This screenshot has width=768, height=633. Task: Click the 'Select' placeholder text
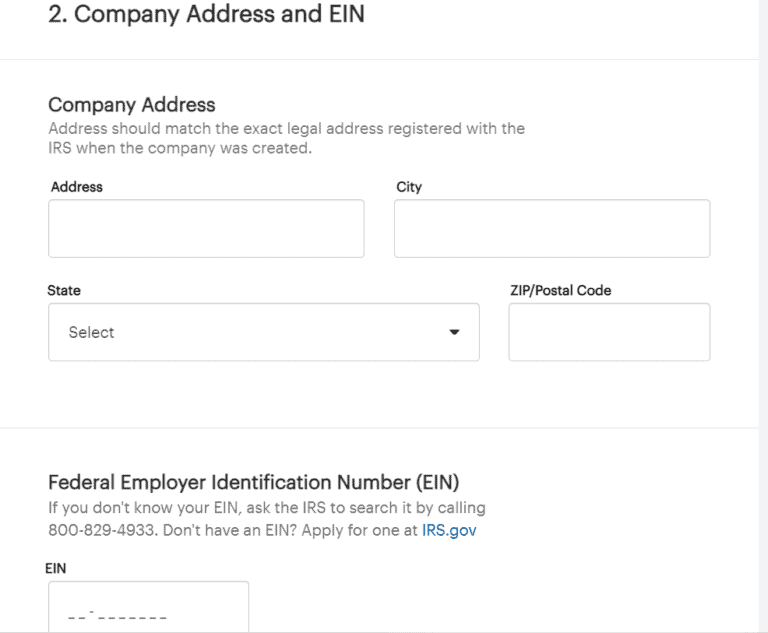[91, 332]
